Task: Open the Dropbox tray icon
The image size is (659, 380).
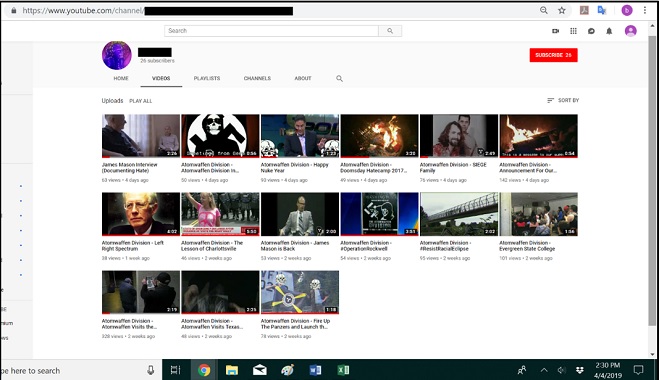Action: 580,370
